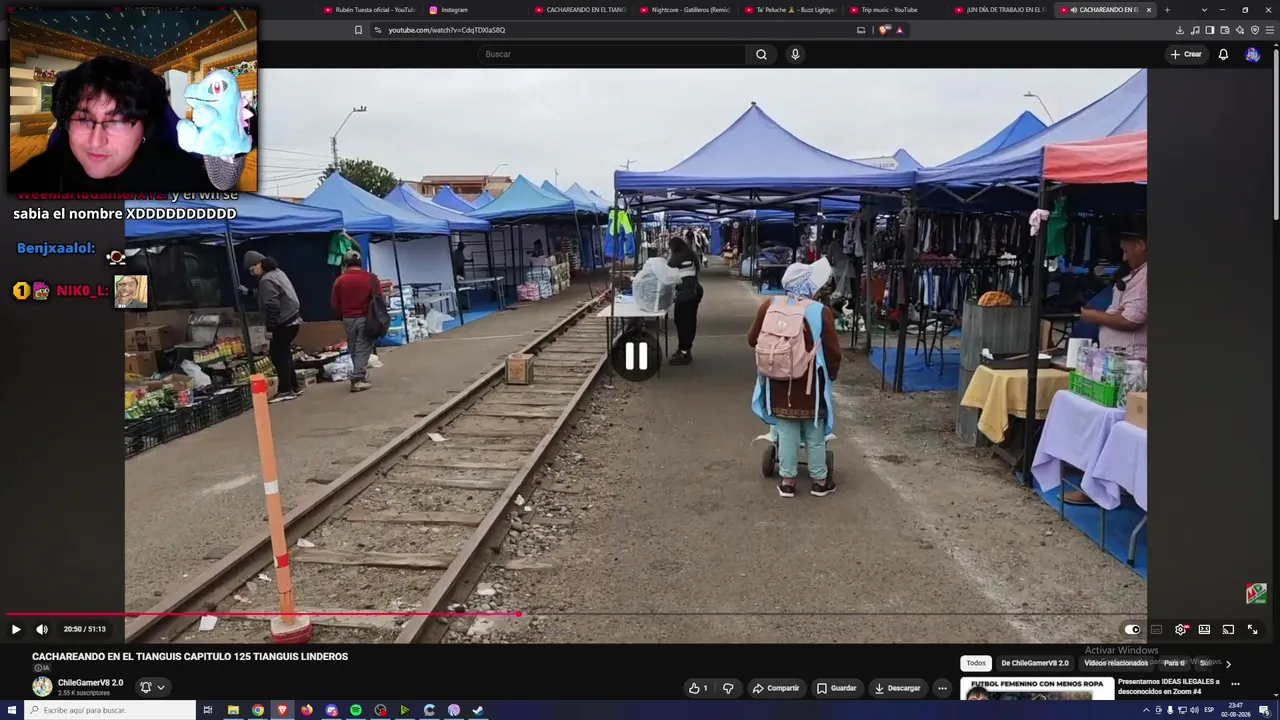Click the magnifier search button
This screenshot has width=1280, height=720.
(x=761, y=54)
